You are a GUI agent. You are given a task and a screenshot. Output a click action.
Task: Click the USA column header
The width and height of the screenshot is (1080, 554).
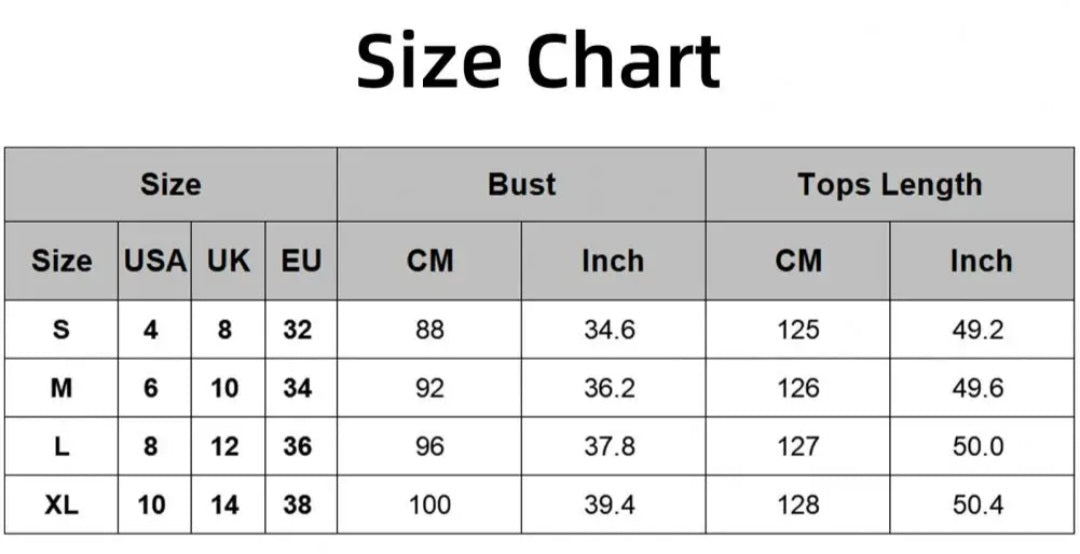click(x=155, y=261)
